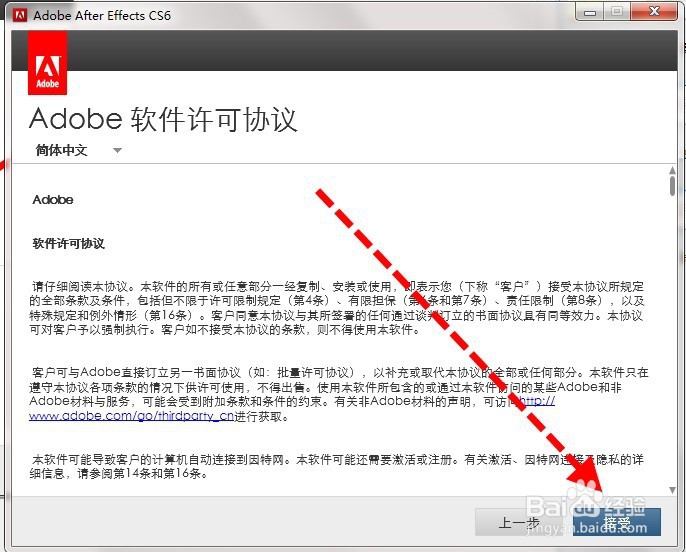
Task: Maximize the installer window
Action: [x=617, y=12]
